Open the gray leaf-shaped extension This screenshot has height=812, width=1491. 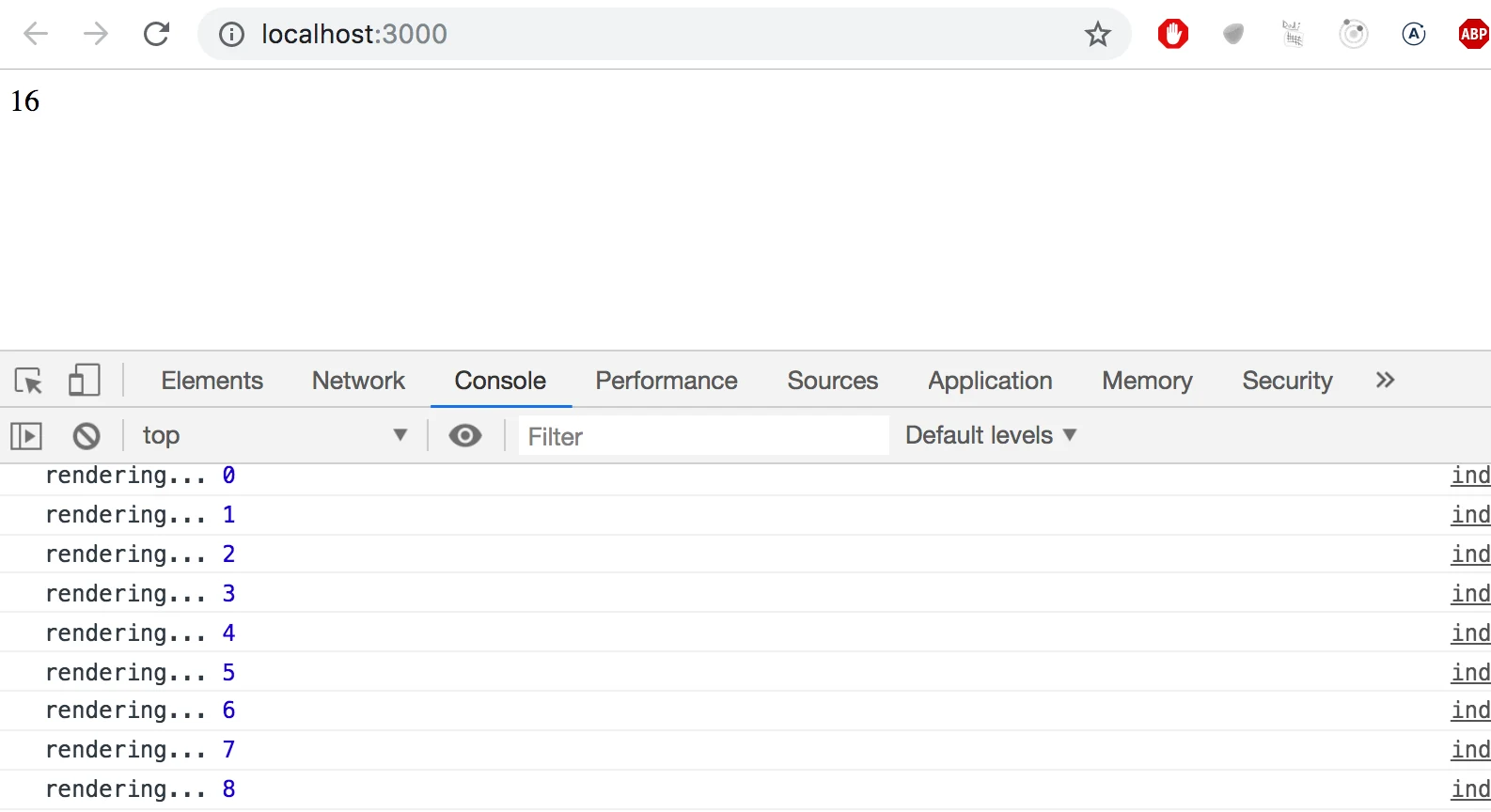[1233, 35]
